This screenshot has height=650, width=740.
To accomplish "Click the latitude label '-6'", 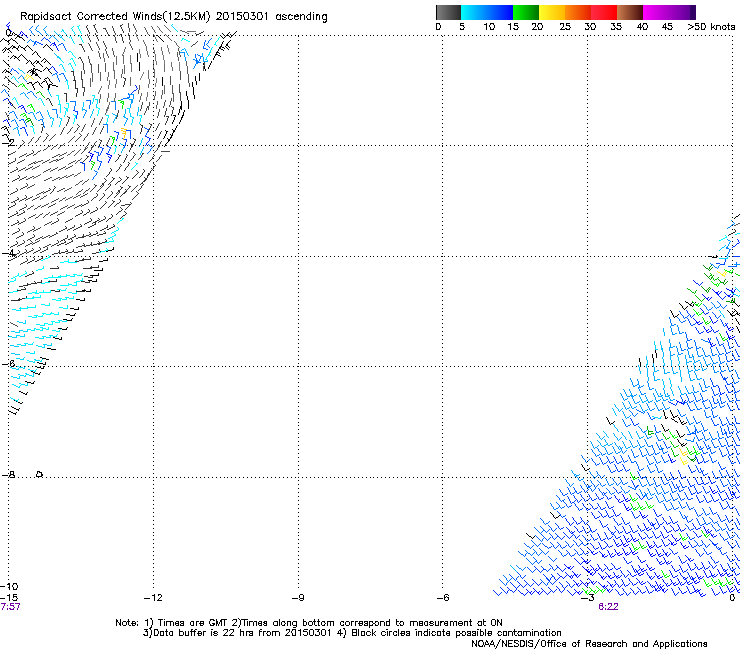I will pos(8,363).
